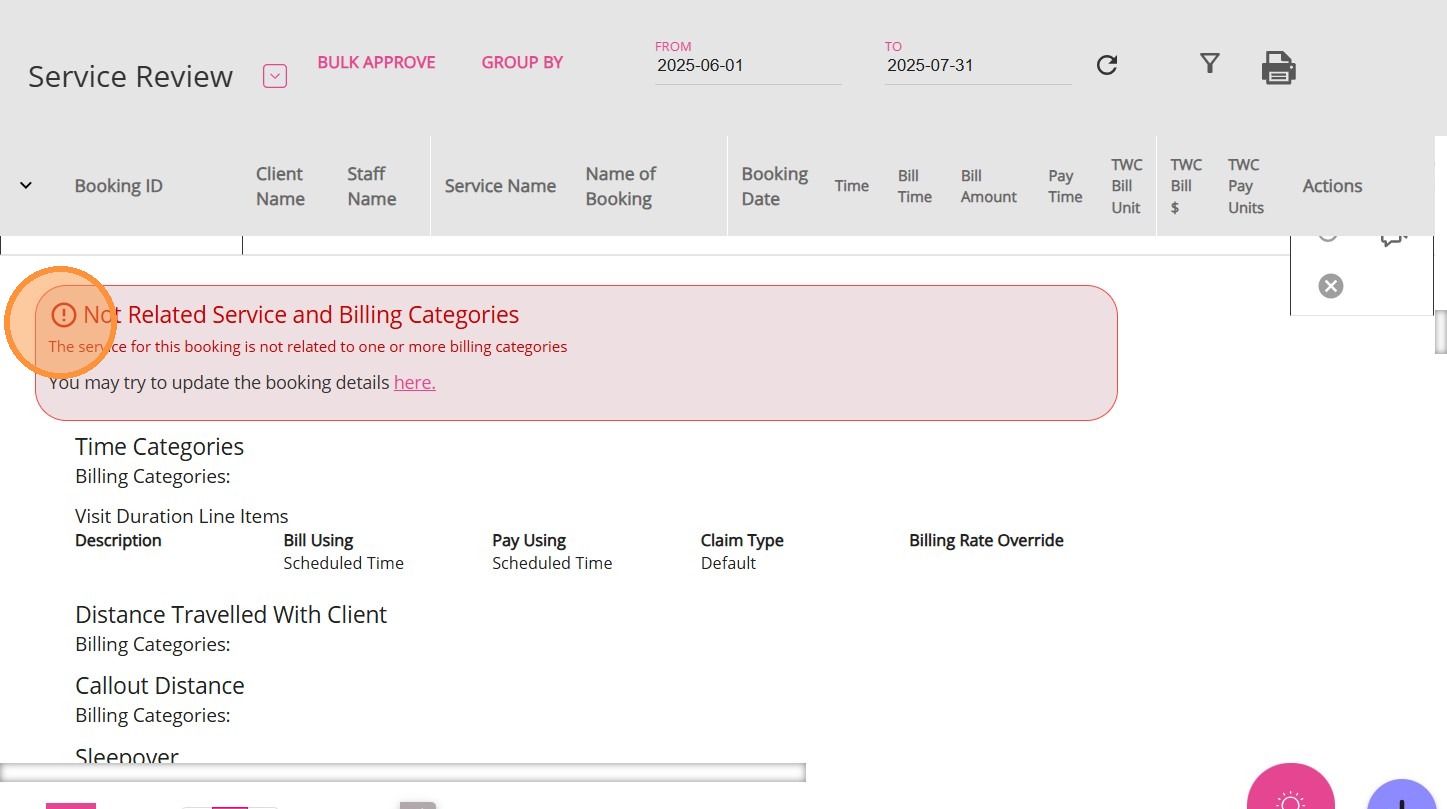Sort by the Booking Date column header
This screenshot has width=1447, height=809.
point(774,186)
